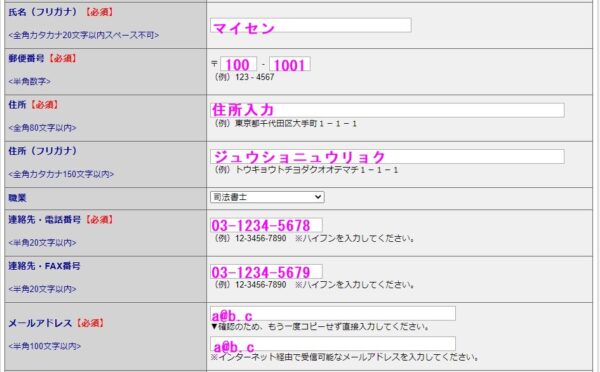
Task: Click the 住所(フリガナ) input field
Action: coord(387,157)
